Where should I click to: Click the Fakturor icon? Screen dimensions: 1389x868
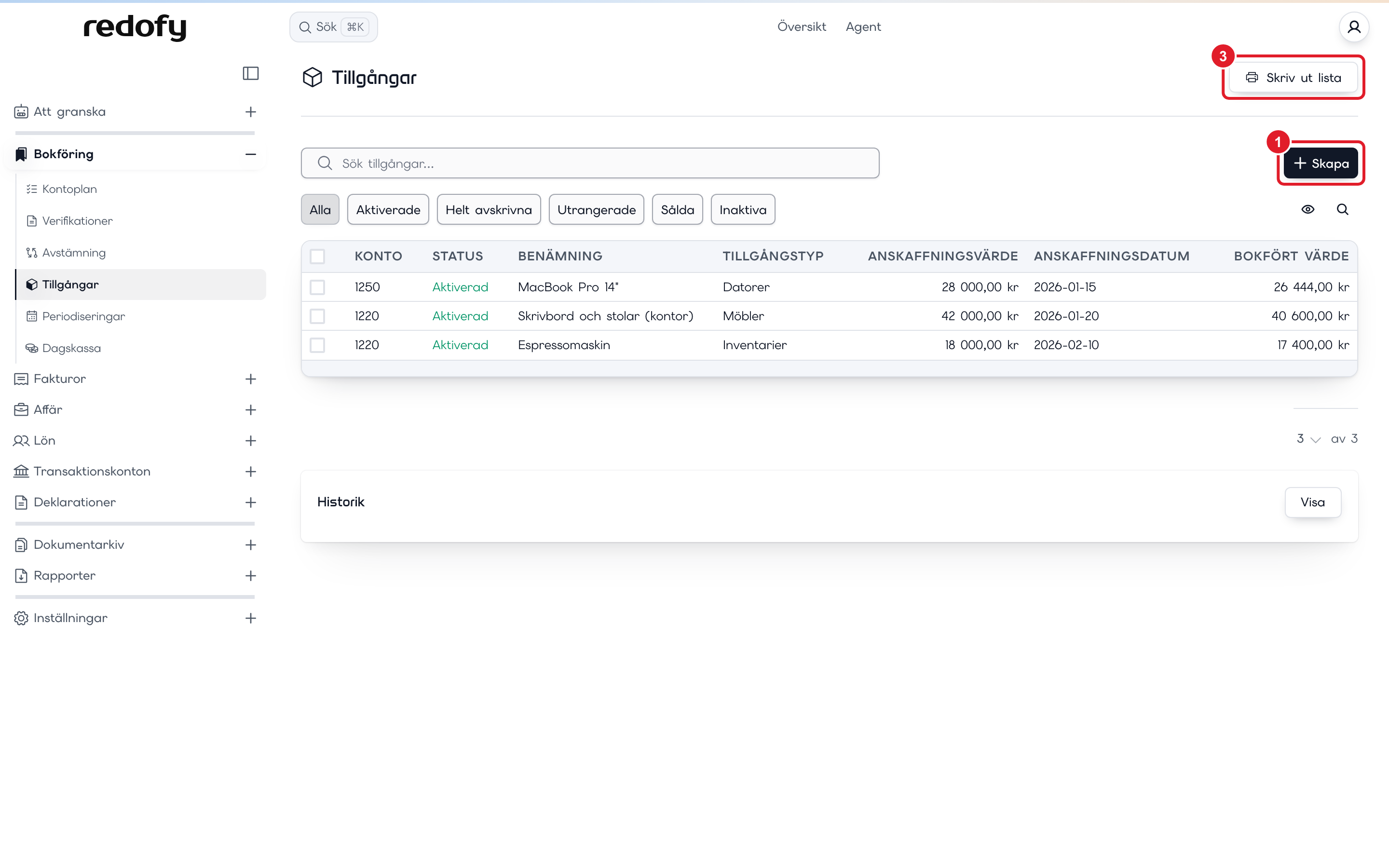tap(21, 379)
